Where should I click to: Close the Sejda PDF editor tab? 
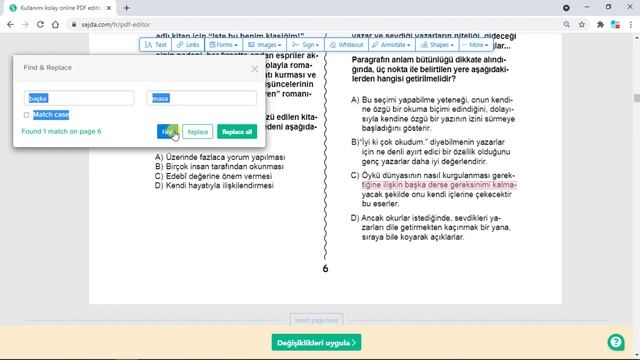coord(109,8)
